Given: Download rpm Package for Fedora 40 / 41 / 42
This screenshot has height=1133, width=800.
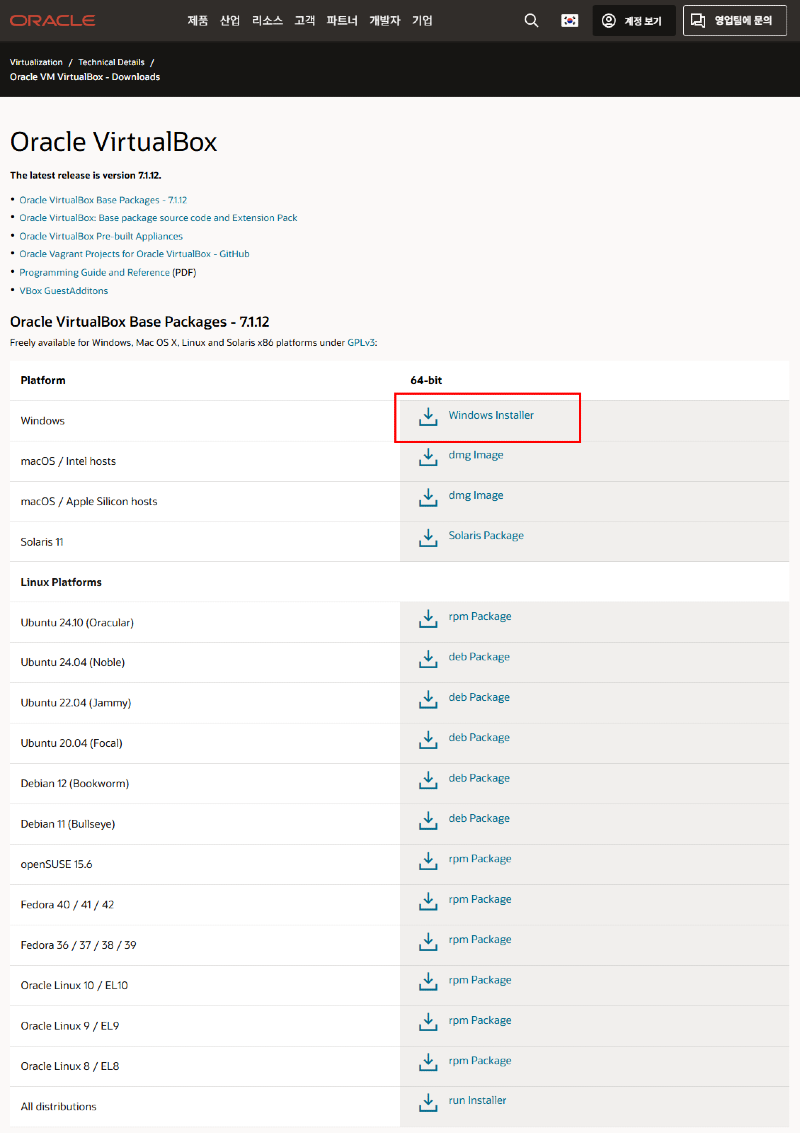Looking at the screenshot, I should (479, 899).
